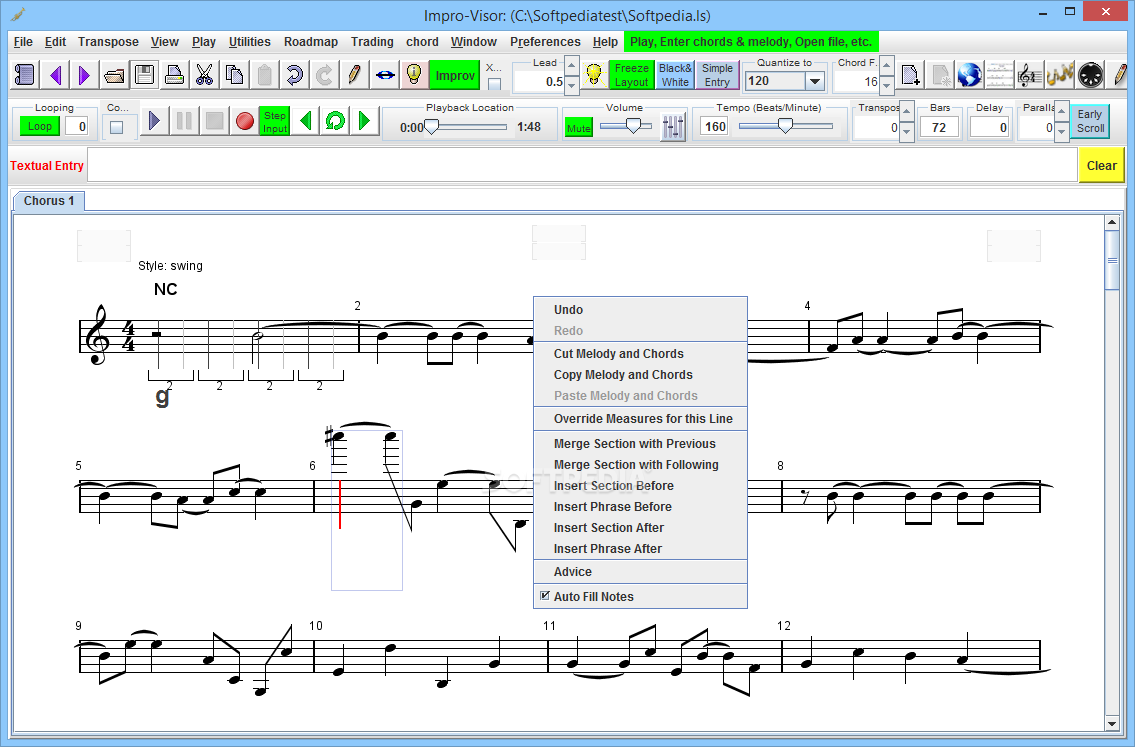The width and height of the screenshot is (1135, 747).
Task: Open the volume mixer sliders icon
Action: 673,128
